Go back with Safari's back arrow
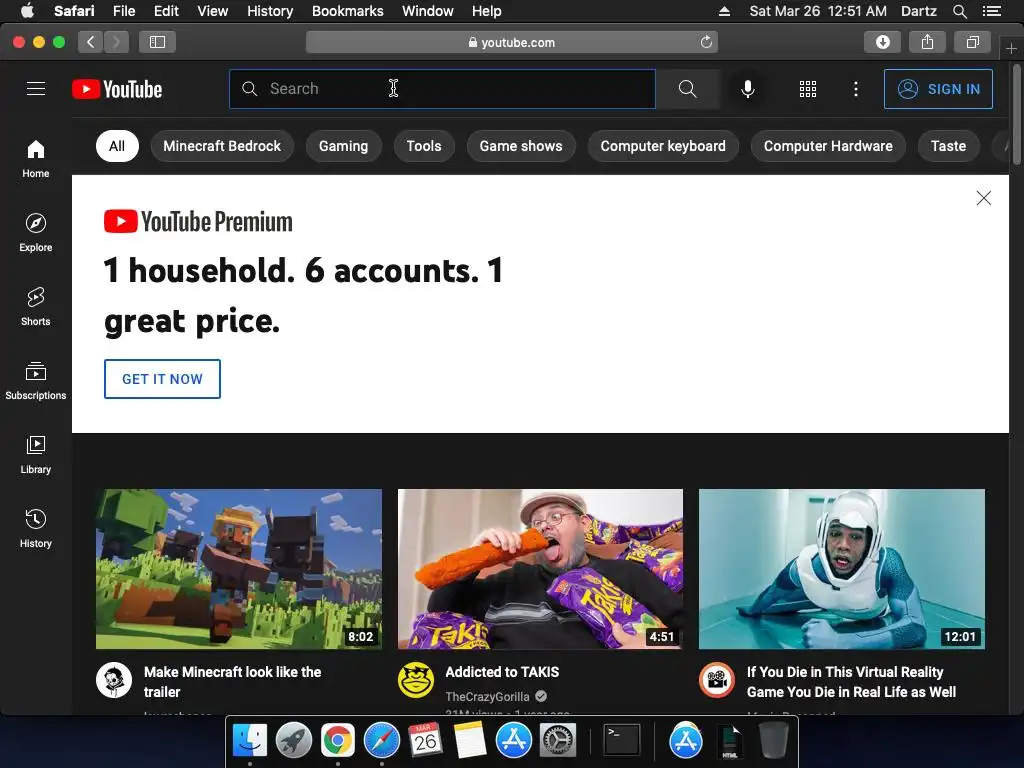1024x768 pixels. pos(91,42)
